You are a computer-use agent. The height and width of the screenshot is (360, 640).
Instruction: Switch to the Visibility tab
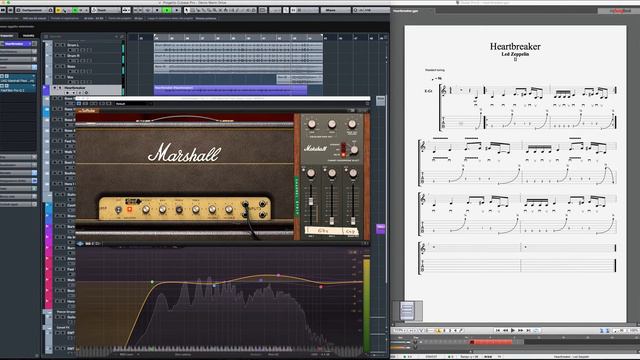point(28,36)
